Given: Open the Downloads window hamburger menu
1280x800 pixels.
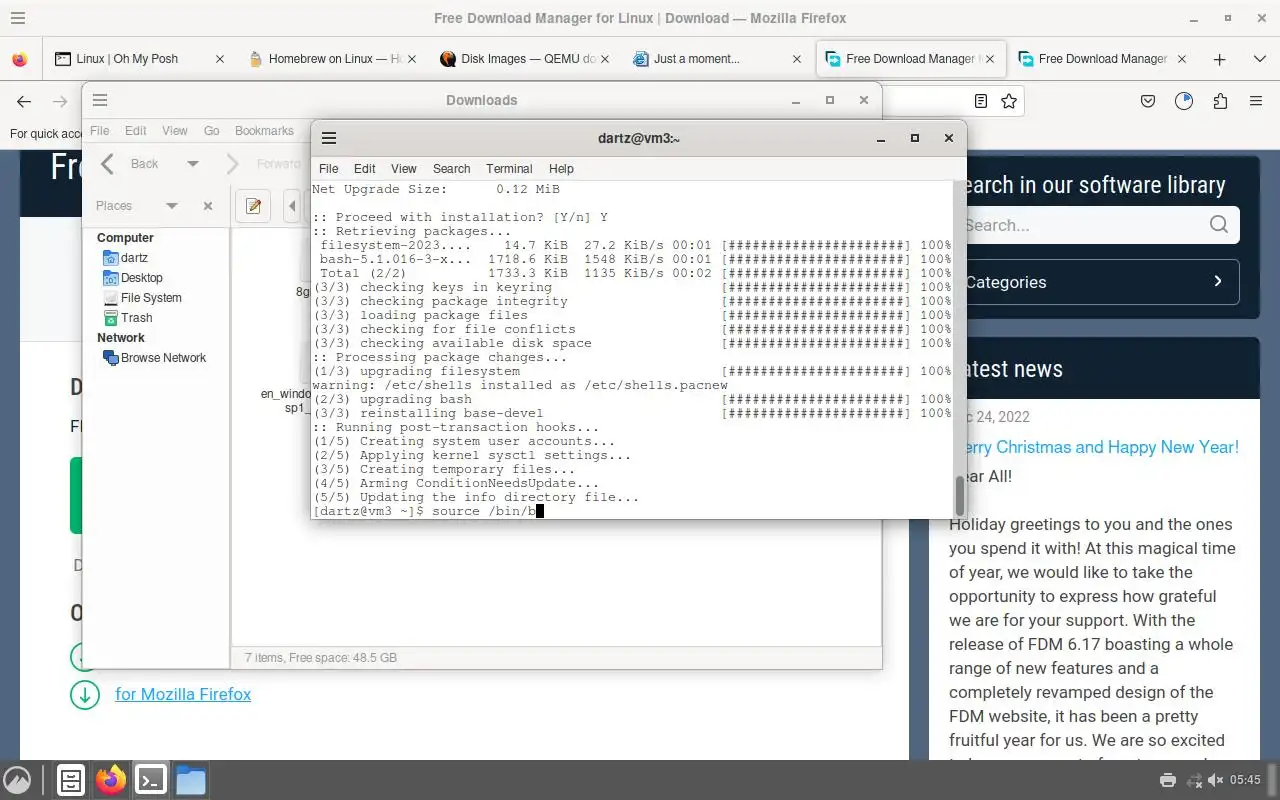Looking at the screenshot, I should (100, 100).
